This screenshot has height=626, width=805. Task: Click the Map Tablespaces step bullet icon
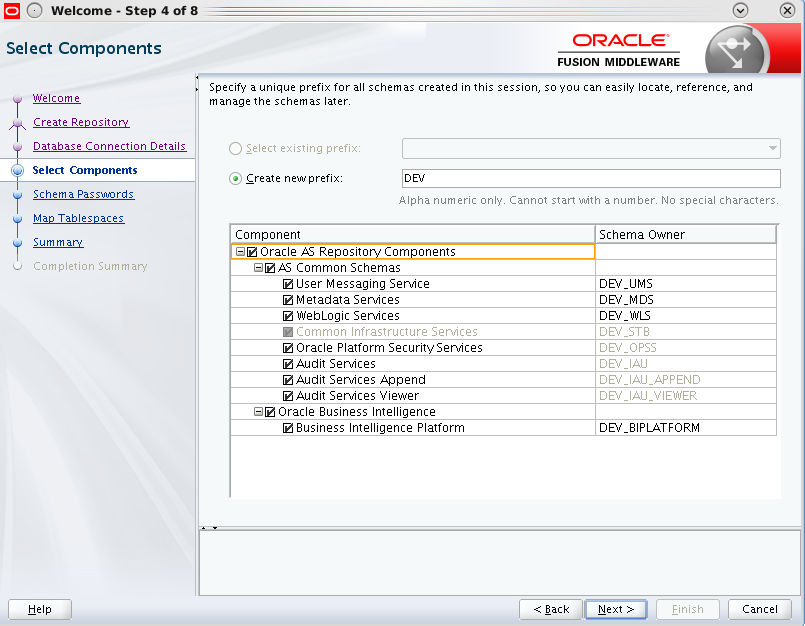17,219
